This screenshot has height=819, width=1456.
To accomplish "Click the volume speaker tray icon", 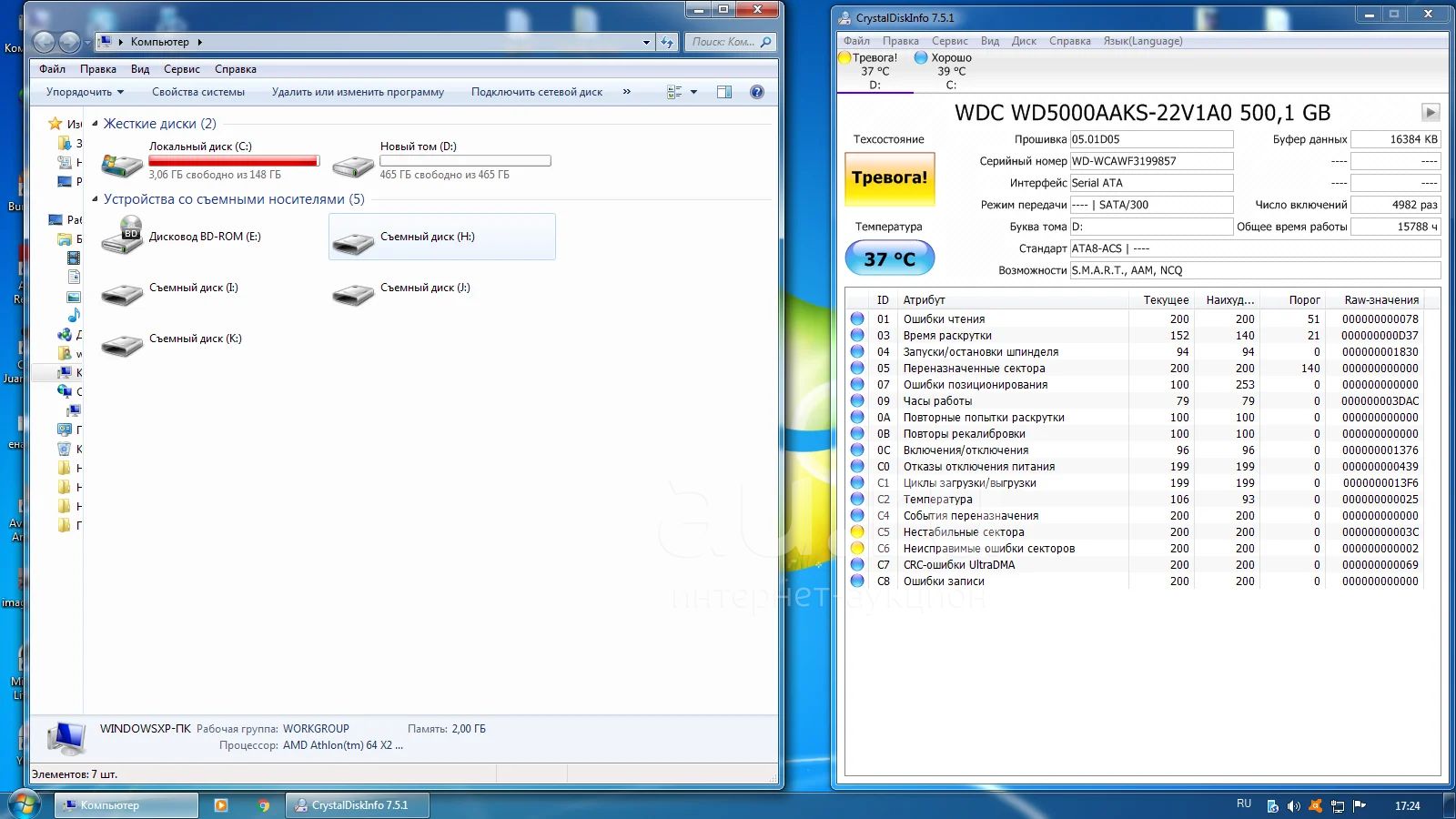I will click(1293, 806).
